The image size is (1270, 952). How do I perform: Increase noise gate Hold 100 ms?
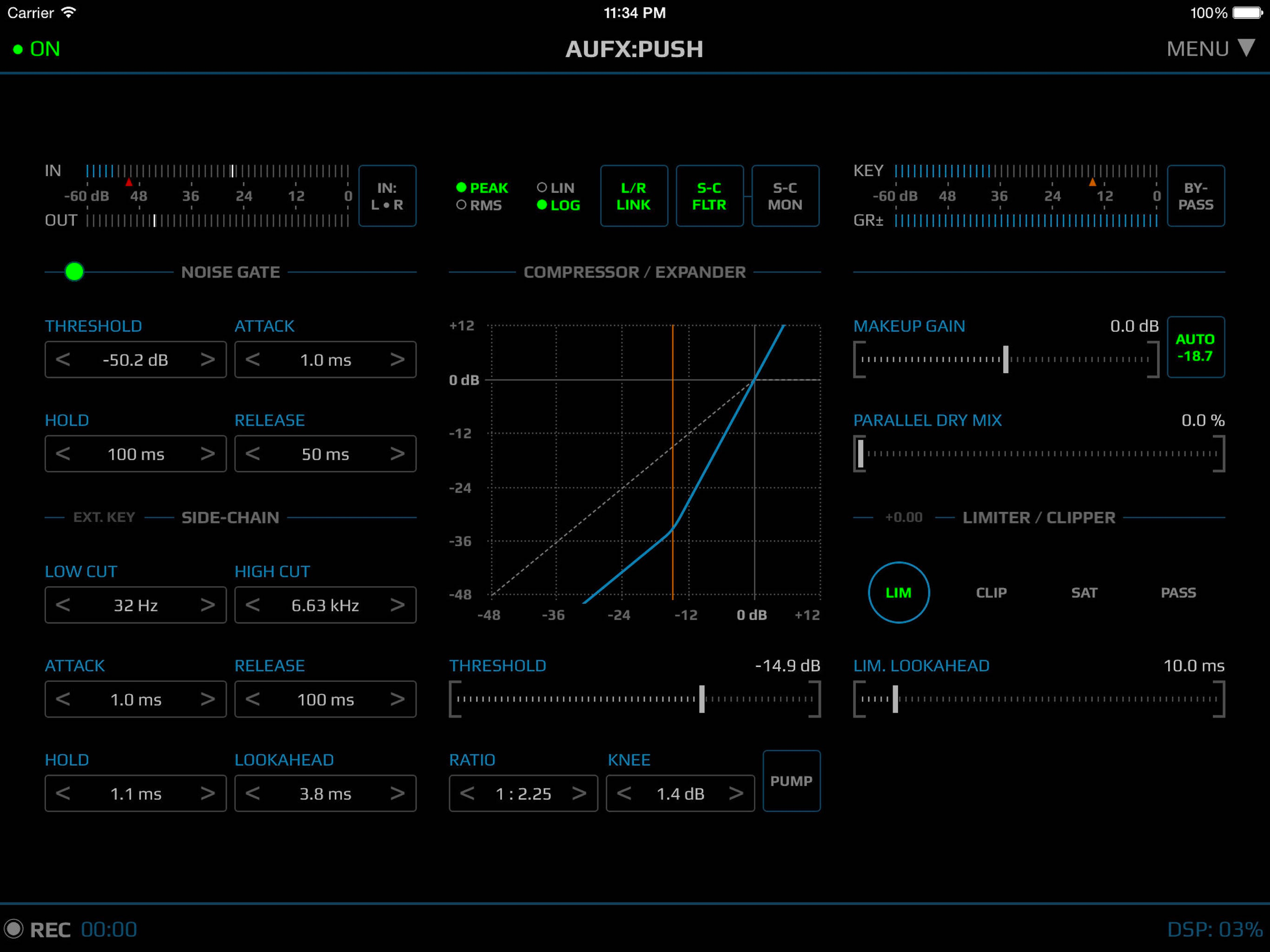tap(208, 454)
